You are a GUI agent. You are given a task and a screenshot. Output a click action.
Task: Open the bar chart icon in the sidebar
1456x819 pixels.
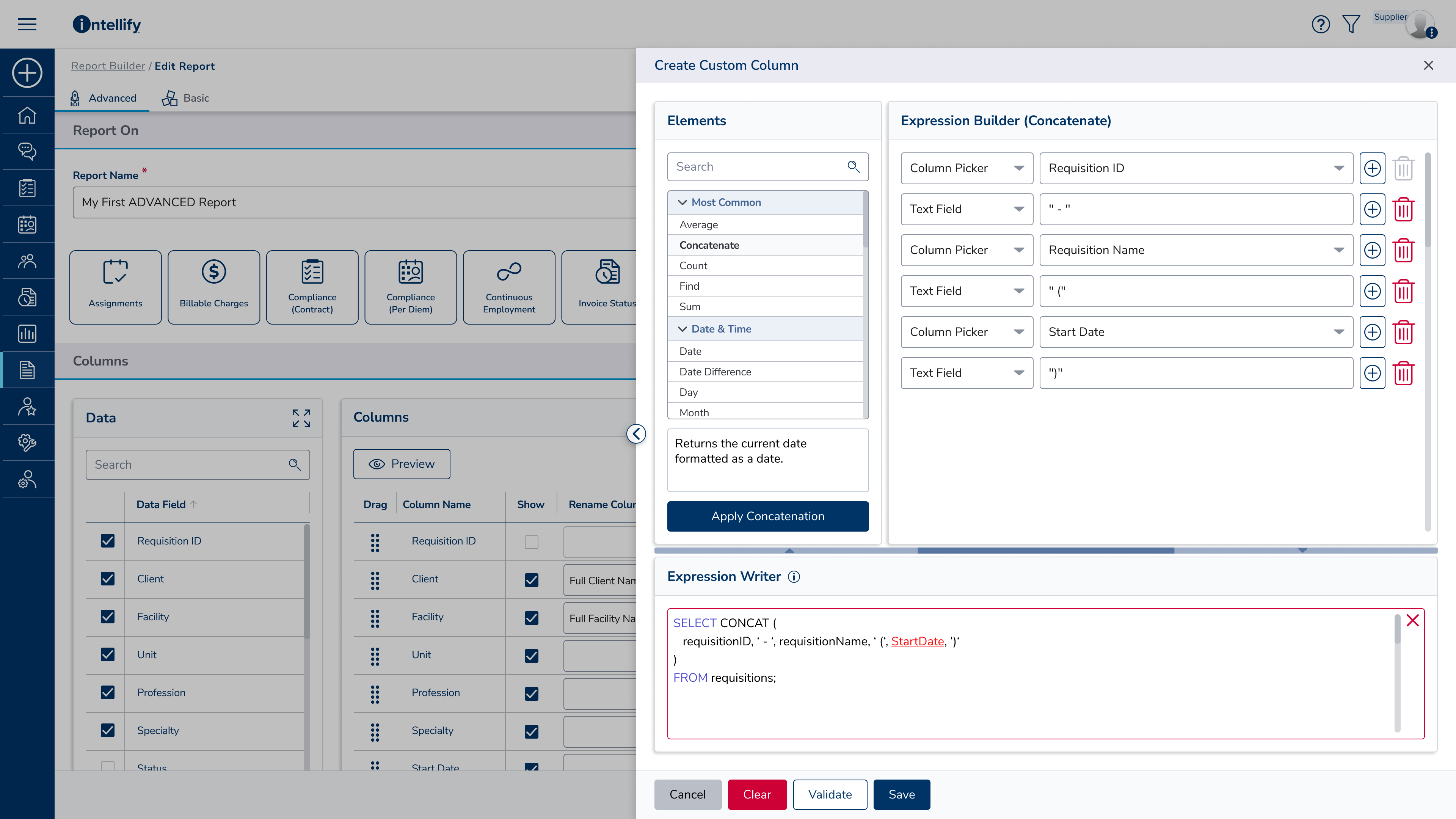click(x=27, y=333)
